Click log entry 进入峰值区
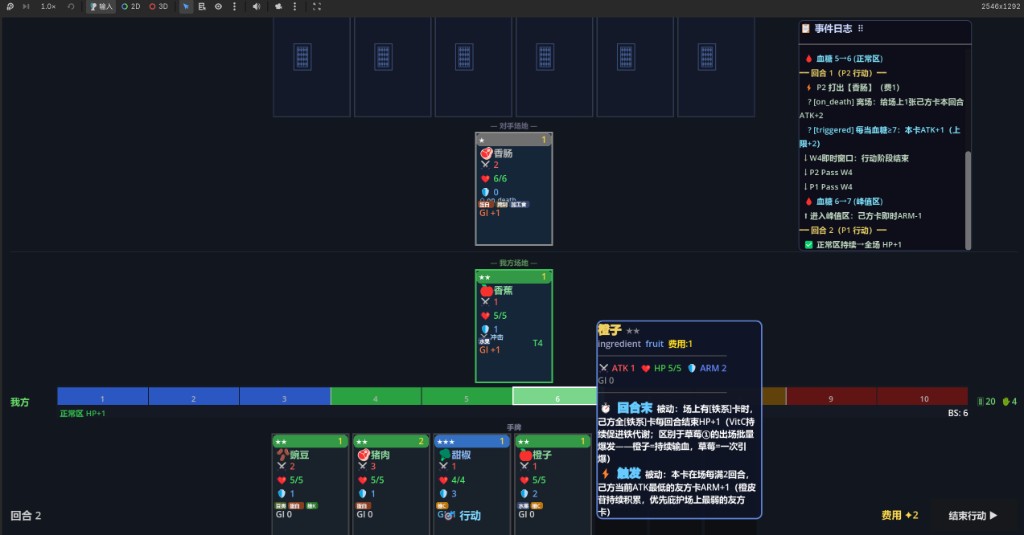This screenshot has height=535, width=1024. 862,216
